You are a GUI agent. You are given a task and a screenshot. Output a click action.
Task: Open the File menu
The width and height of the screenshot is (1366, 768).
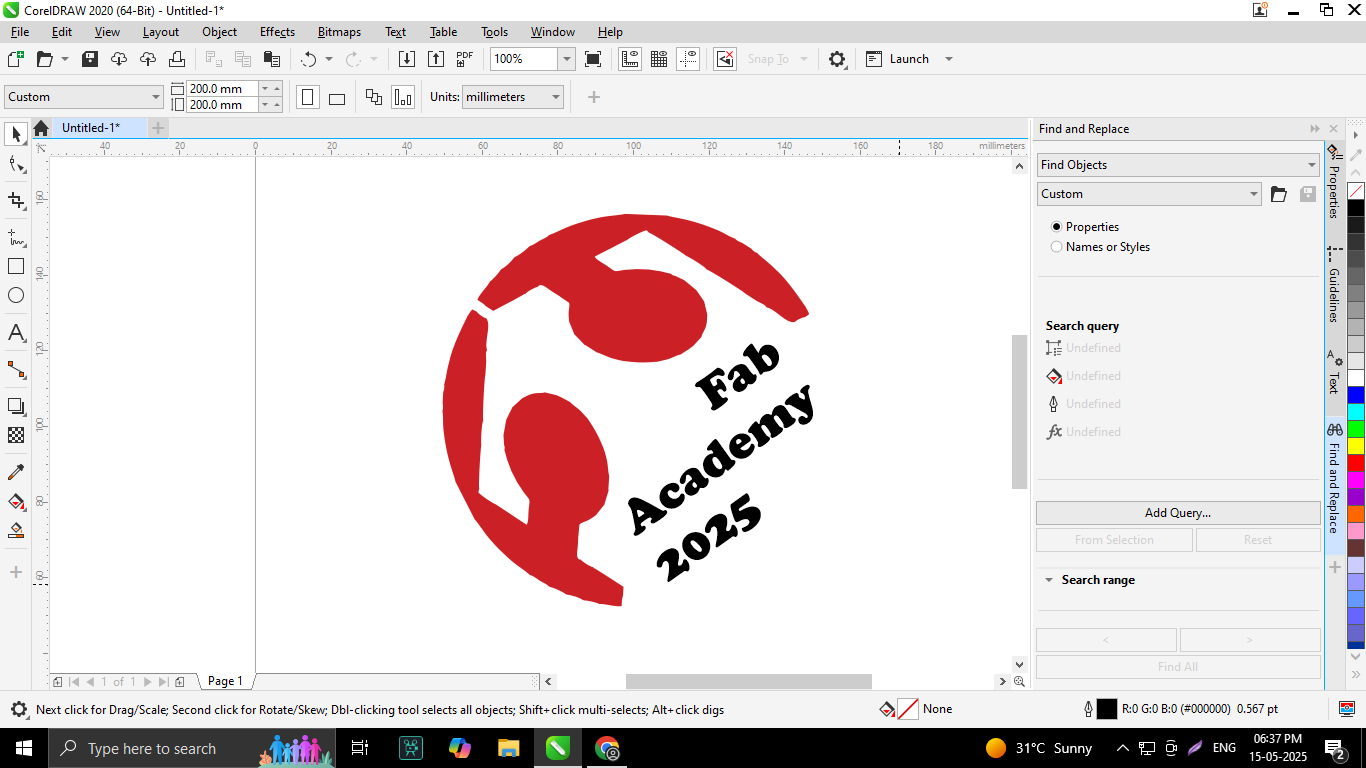20,32
